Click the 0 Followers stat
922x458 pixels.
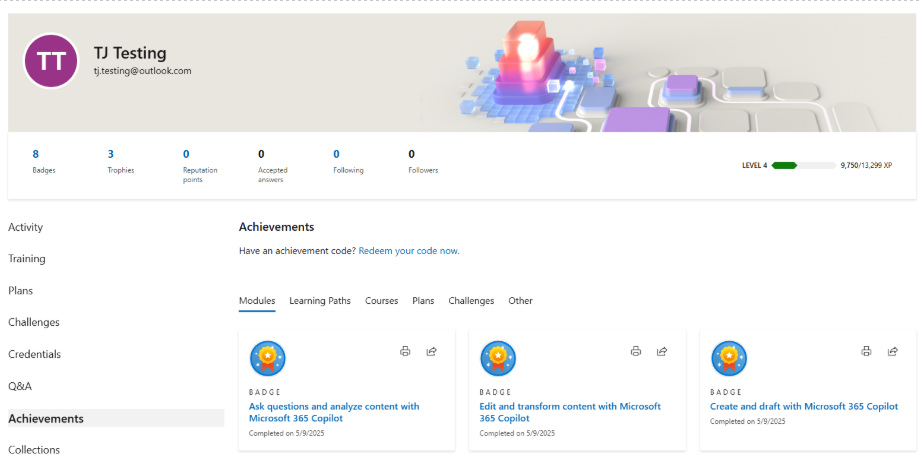click(x=412, y=154)
